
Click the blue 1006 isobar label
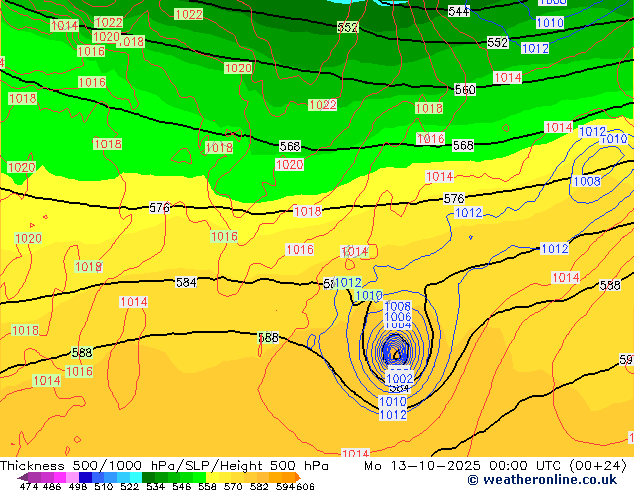[x=398, y=317]
